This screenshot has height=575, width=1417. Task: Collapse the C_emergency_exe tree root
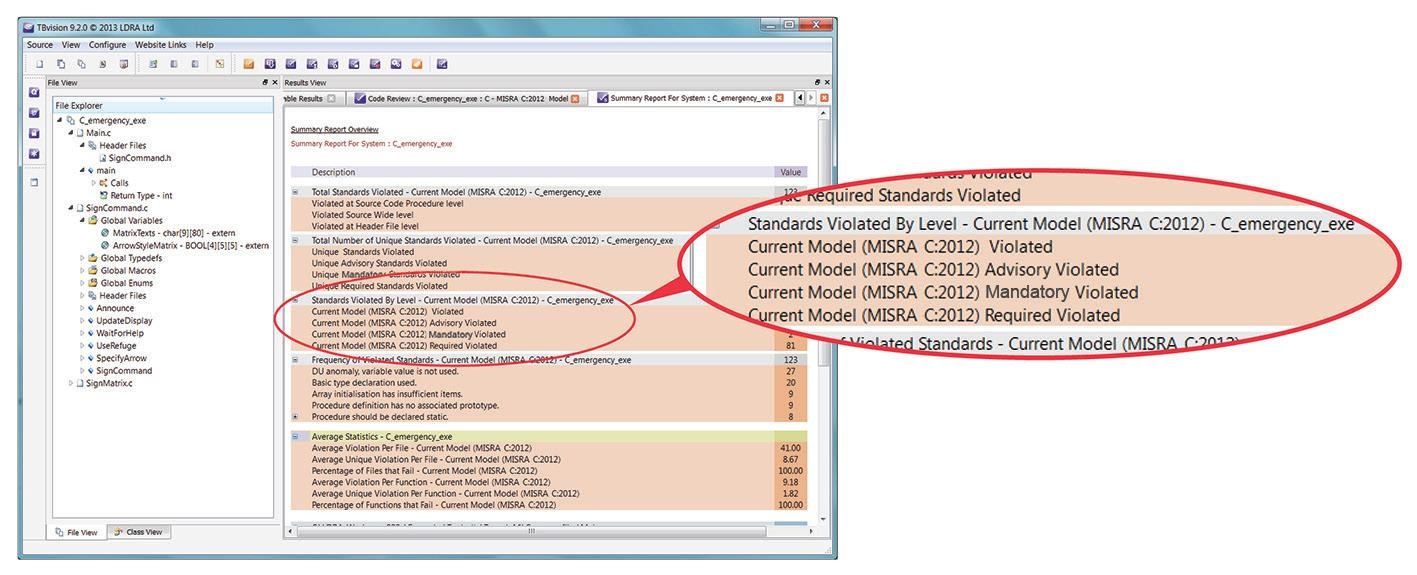pyautogui.click(x=60, y=120)
